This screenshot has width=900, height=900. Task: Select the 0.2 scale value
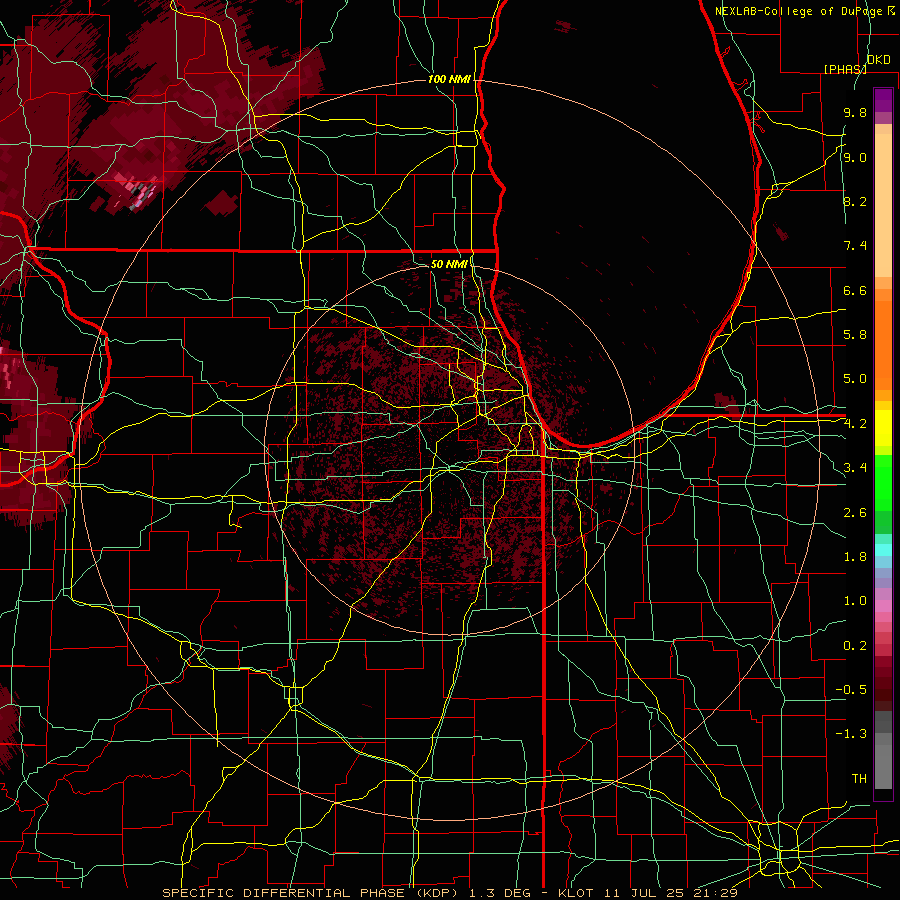(x=855, y=646)
